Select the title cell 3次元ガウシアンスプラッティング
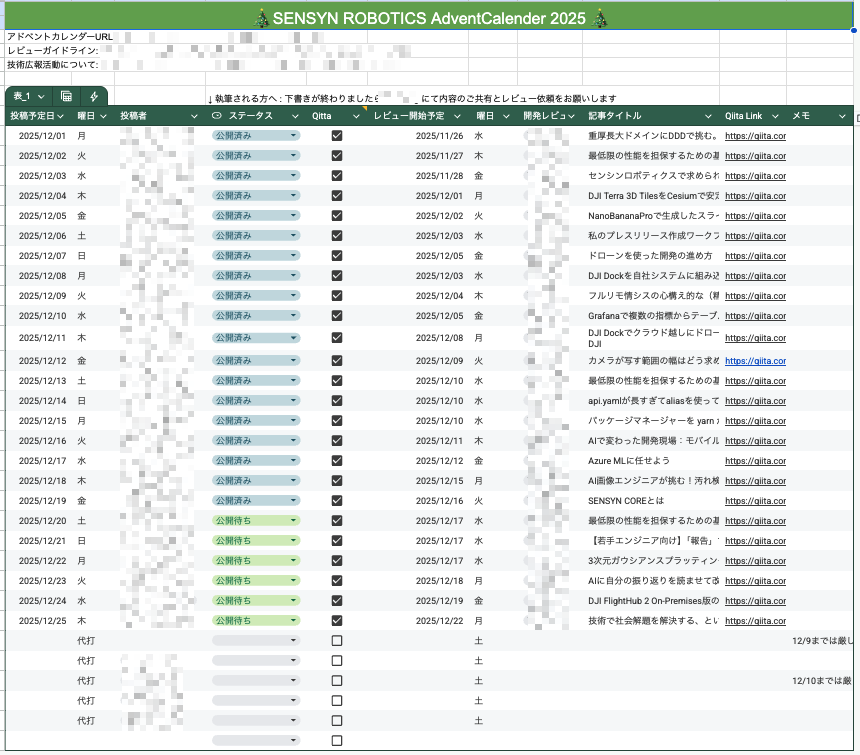Screen dimensions: 860x755 pos(653,560)
